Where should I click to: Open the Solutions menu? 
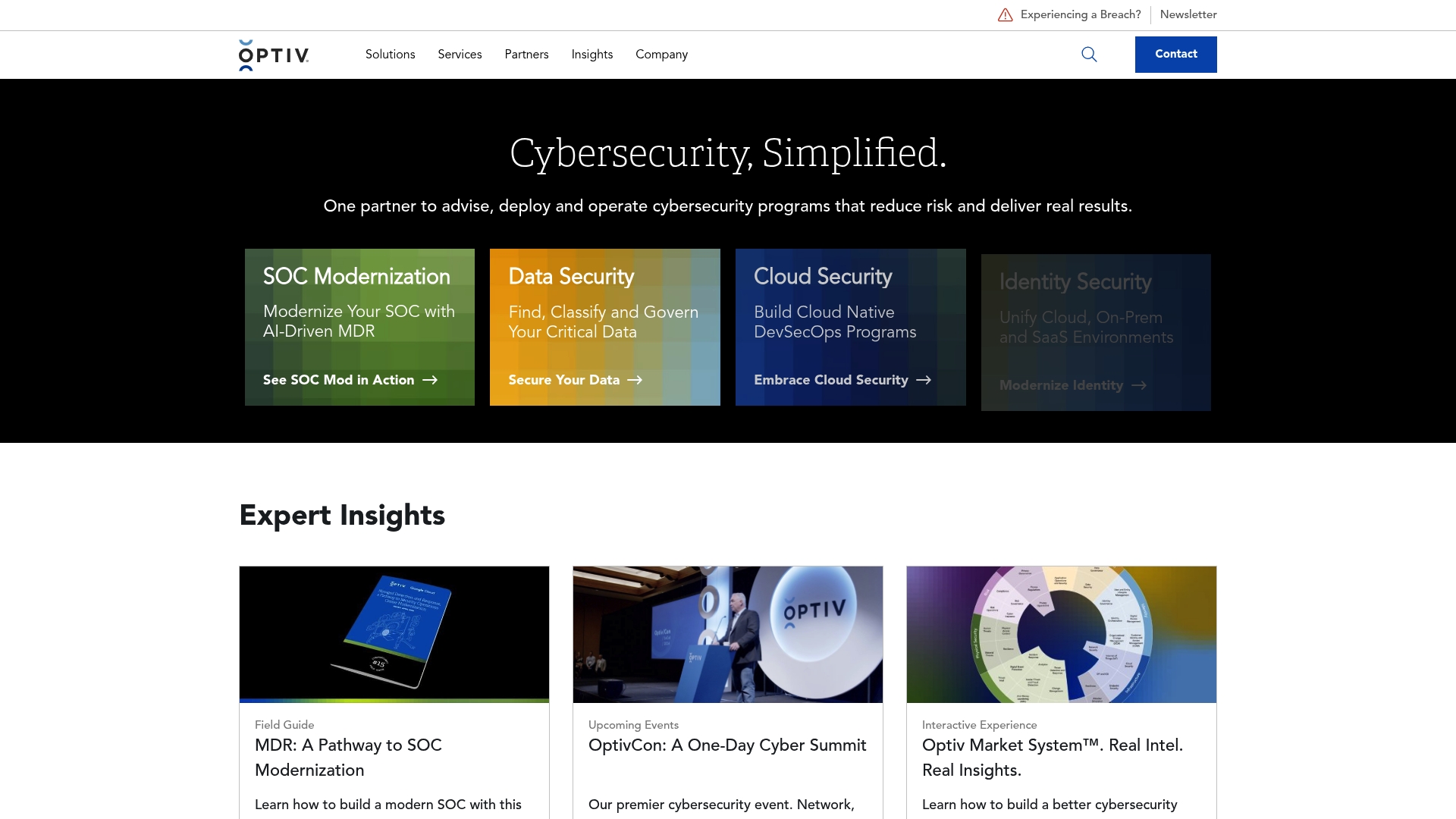pyautogui.click(x=390, y=55)
